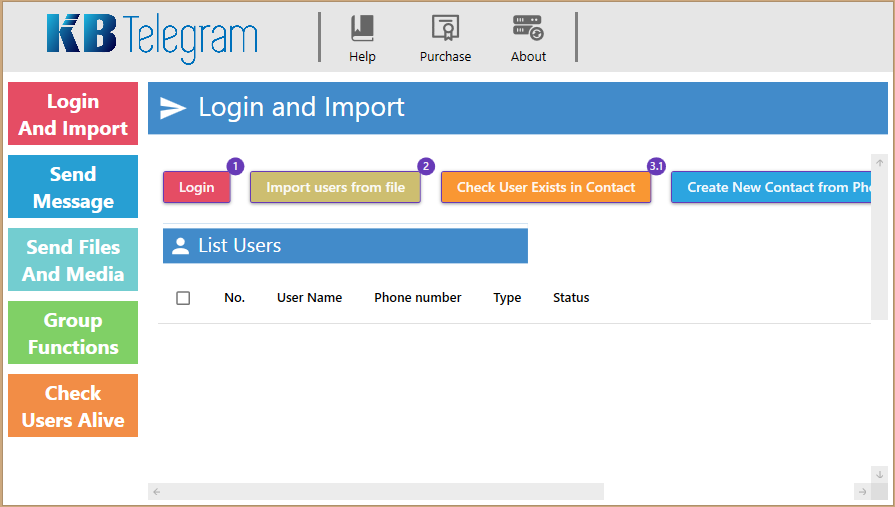Click Import users from file button
This screenshot has height=507, width=895.
point(335,187)
